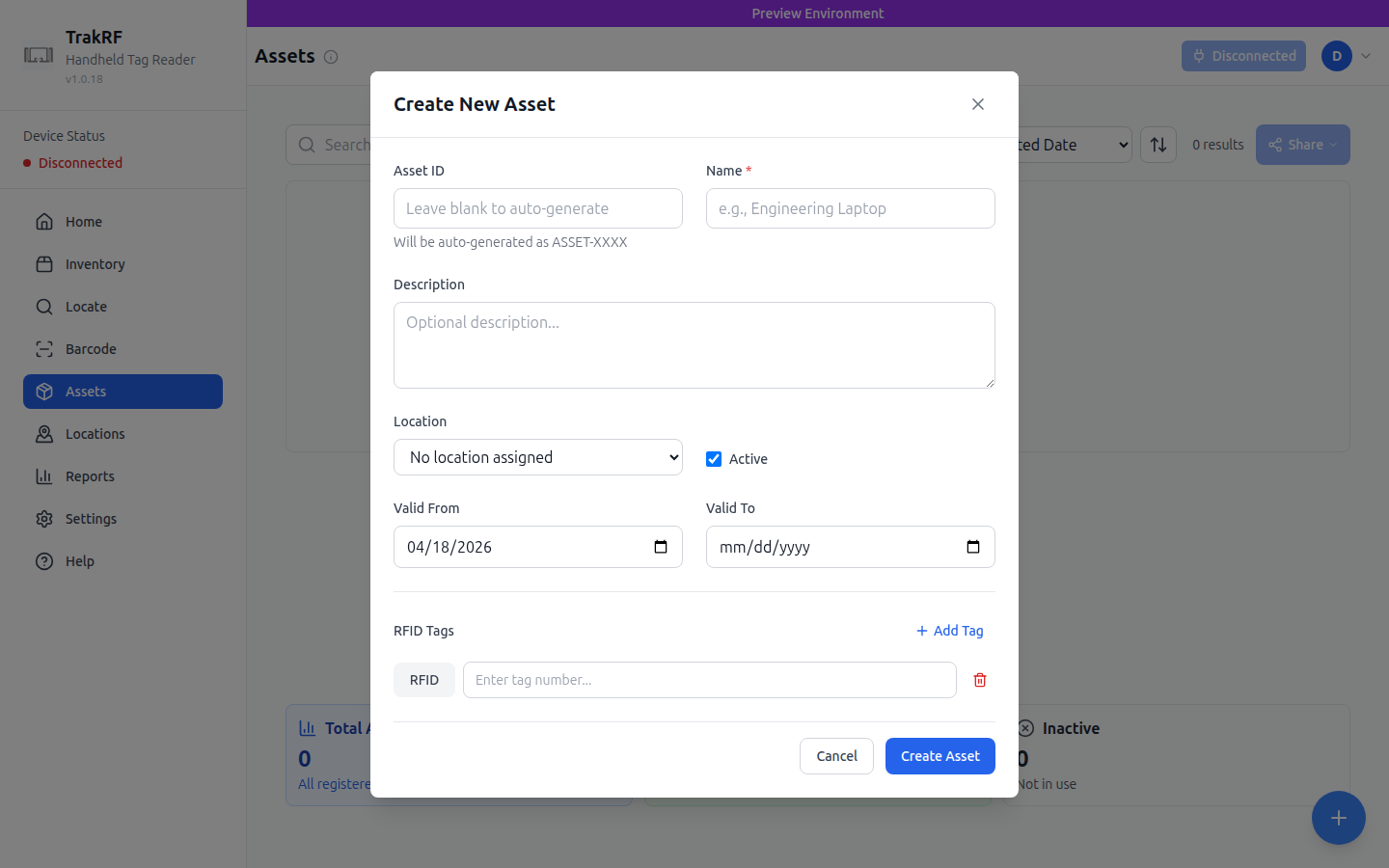The image size is (1389, 868).
Task: Open Settings with the gear icon
Action: pos(44,518)
